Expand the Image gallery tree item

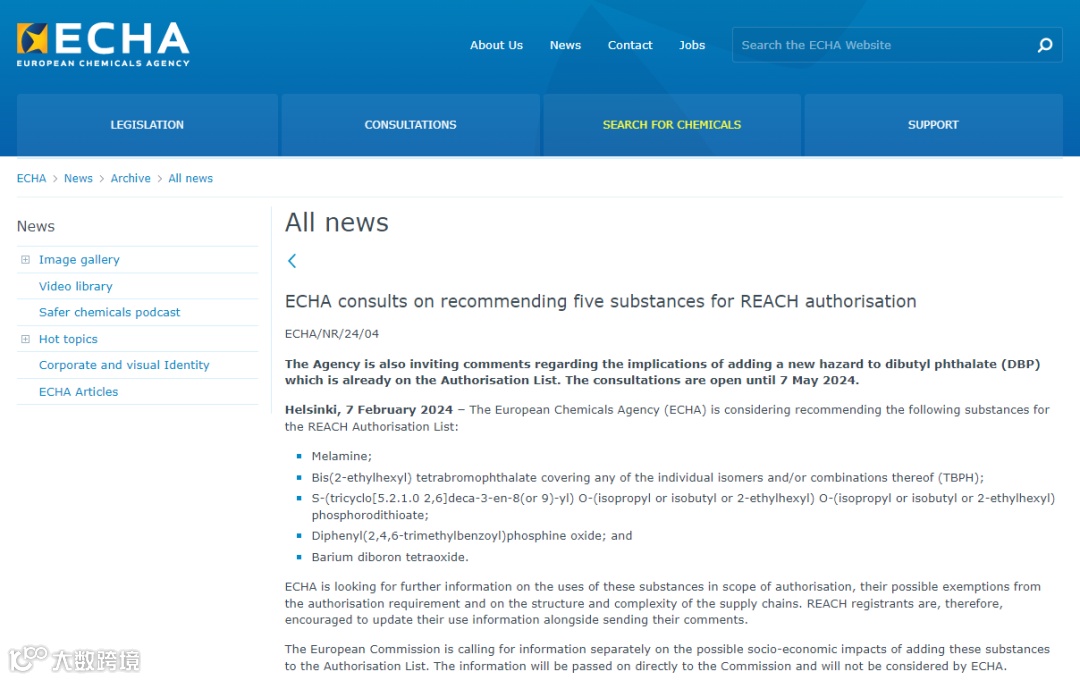click(25, 260)
